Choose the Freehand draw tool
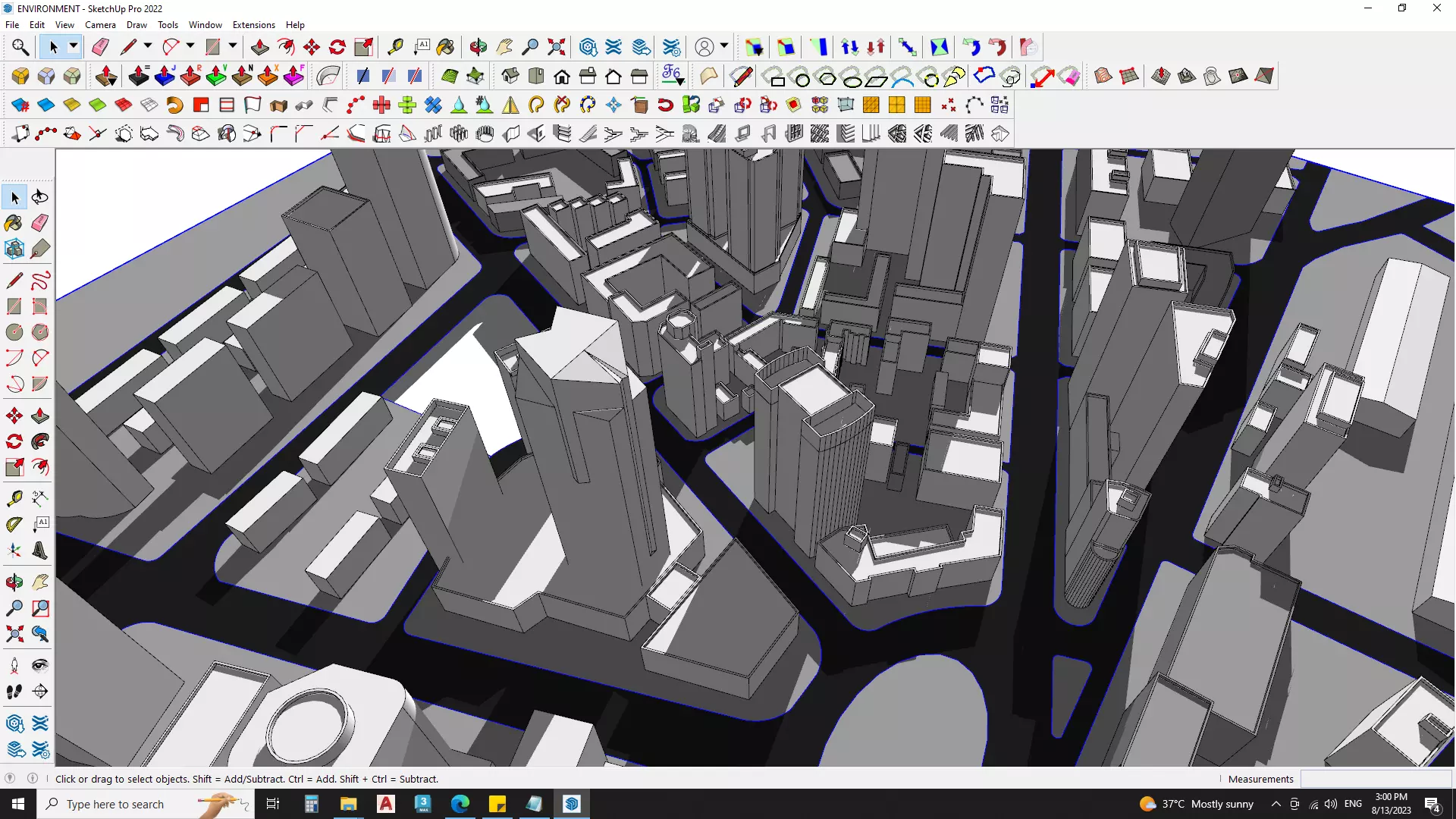The height and width of the screenshot is (819, 1456). coord(40,281)
